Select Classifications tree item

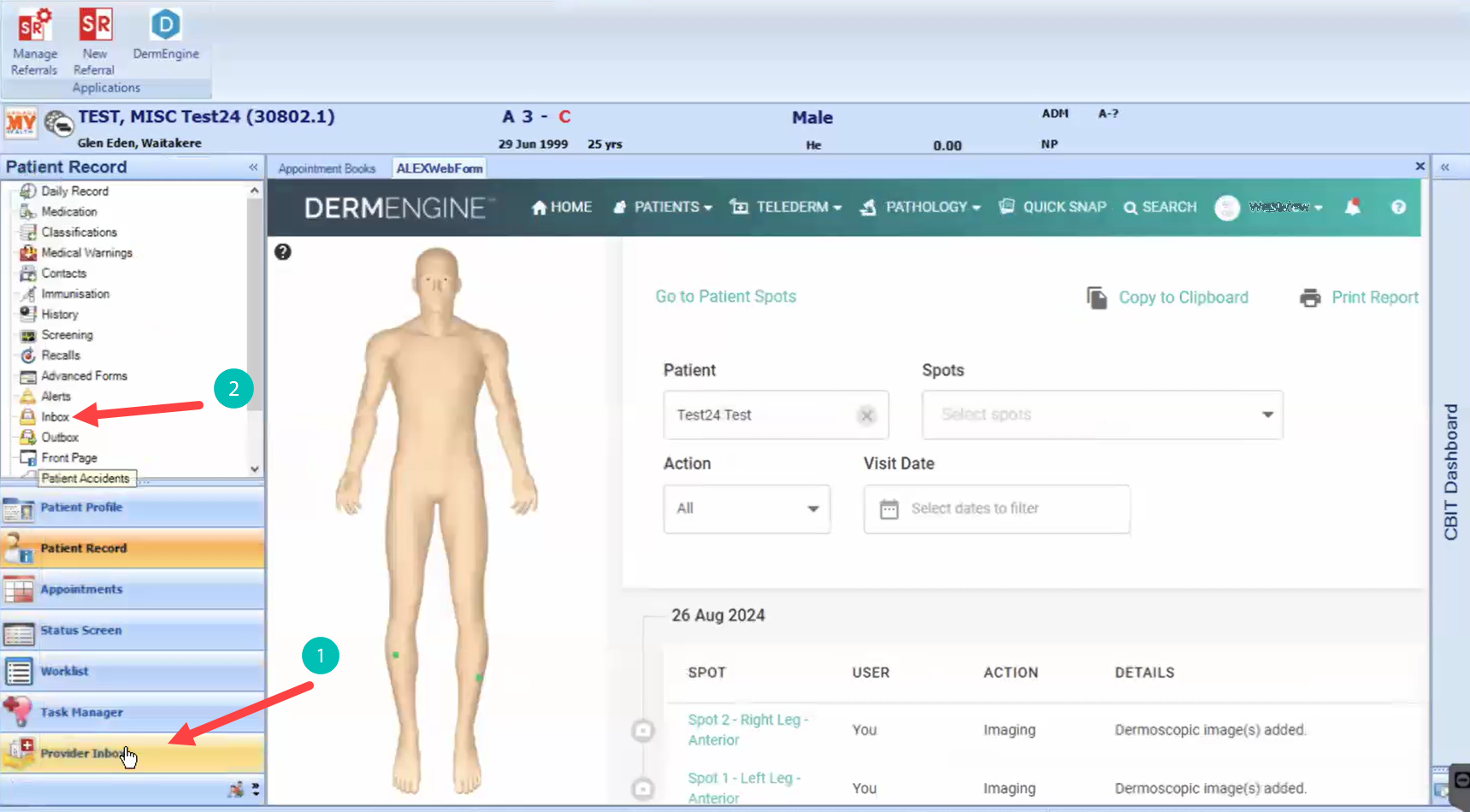click(79, 232)
